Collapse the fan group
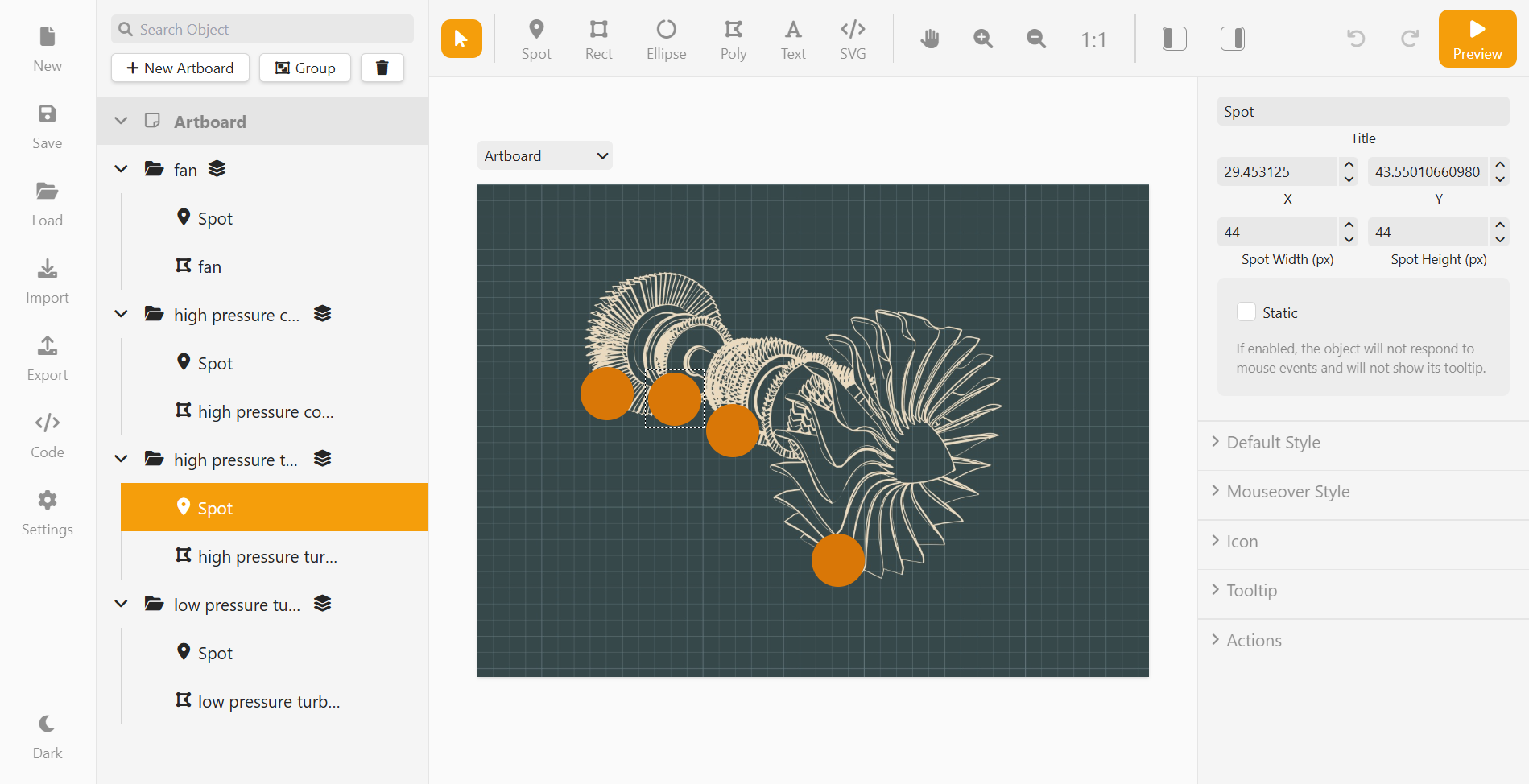Image resolution: width=1529 pixels, height=784 pixels. [121, 169]
